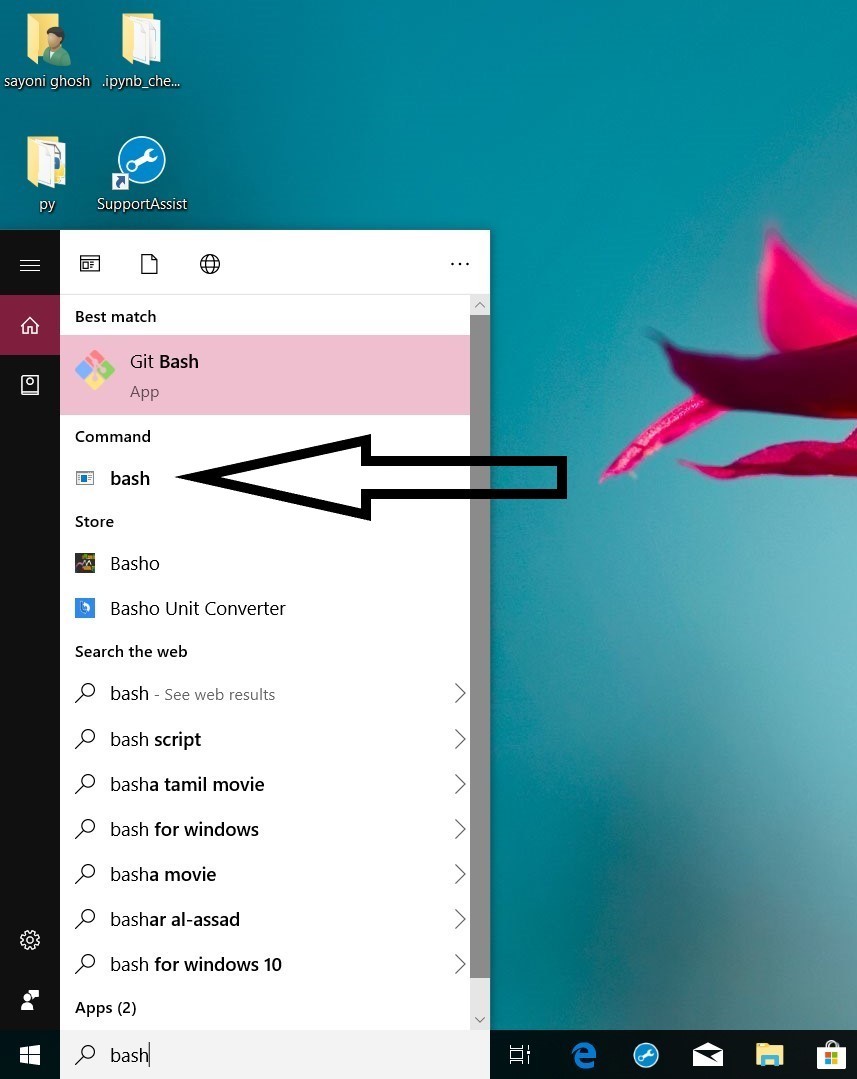Expand chevron next to bash for windows
Image resolution: width=857 pixels, height=1079 pixels.
tap(460, 829)
